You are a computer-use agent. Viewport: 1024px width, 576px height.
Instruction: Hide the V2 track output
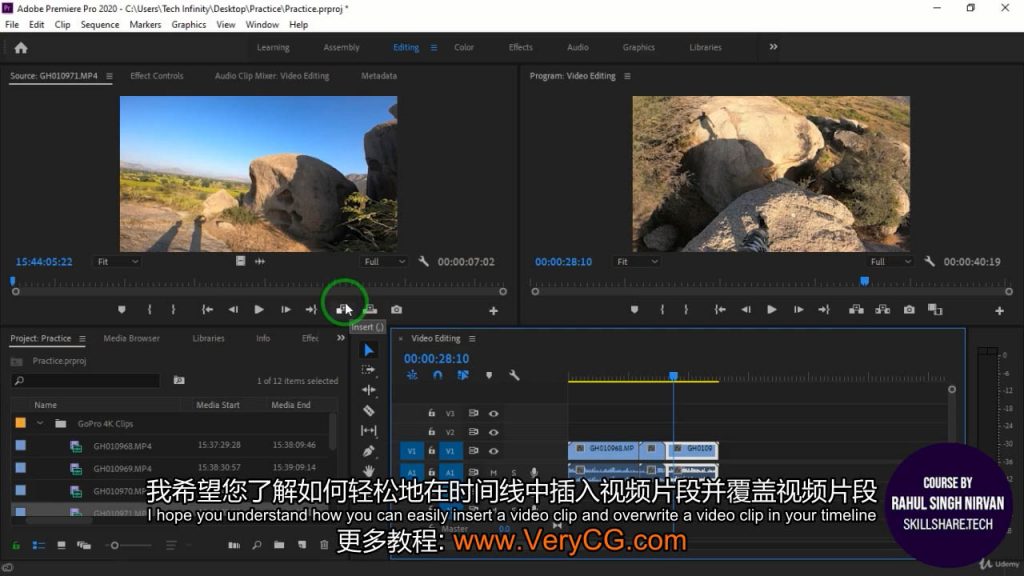tap(494, 432)
